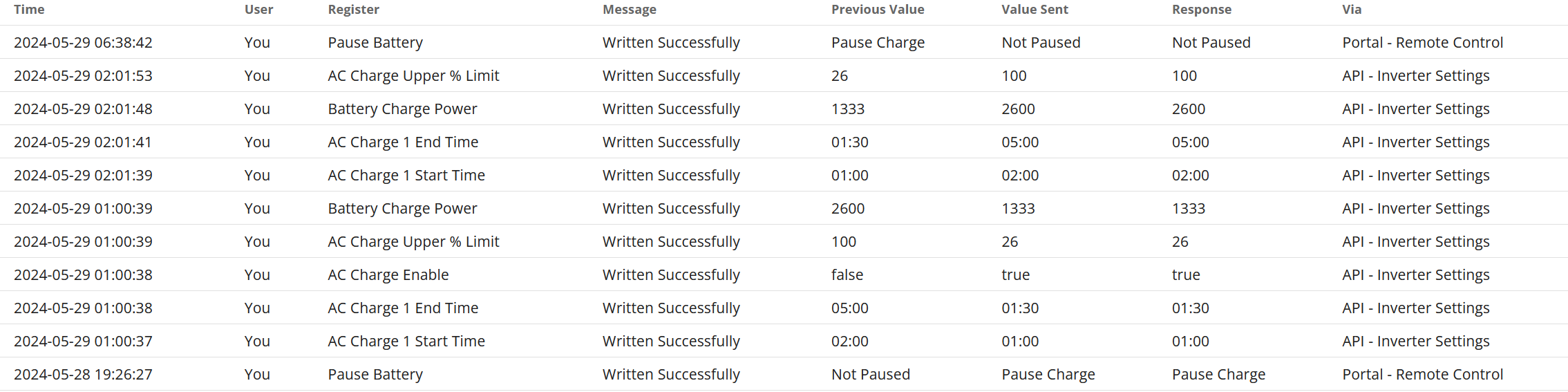The image size is (1568, 392).
Task: Click the 2024-05-29 01:00:38 AC Charge 1 End Time row
Action: (x=784, y=308)
